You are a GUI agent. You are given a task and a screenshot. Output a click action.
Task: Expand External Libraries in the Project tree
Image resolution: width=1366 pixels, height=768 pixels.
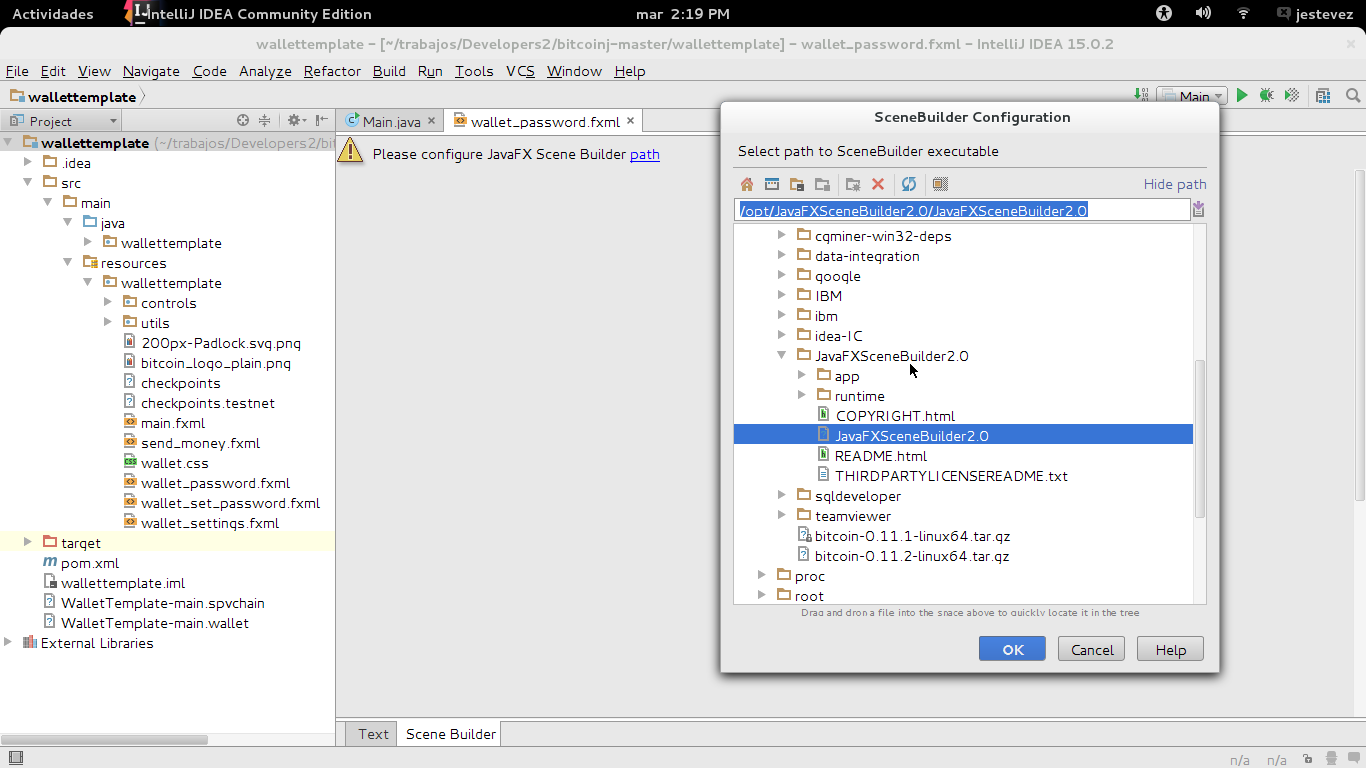(8, 643)
